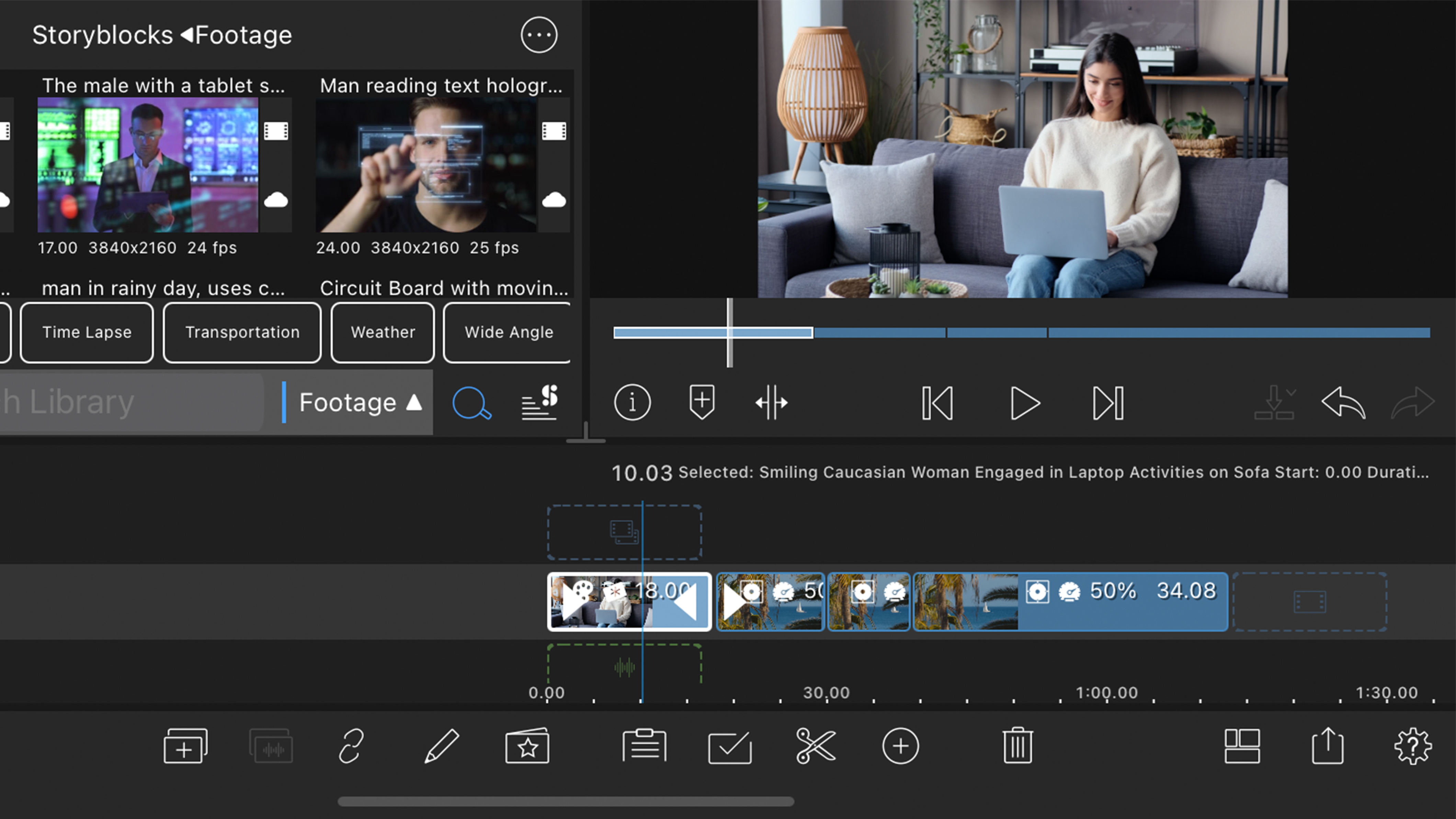Add a marker at the playhead

pos(702,402)
